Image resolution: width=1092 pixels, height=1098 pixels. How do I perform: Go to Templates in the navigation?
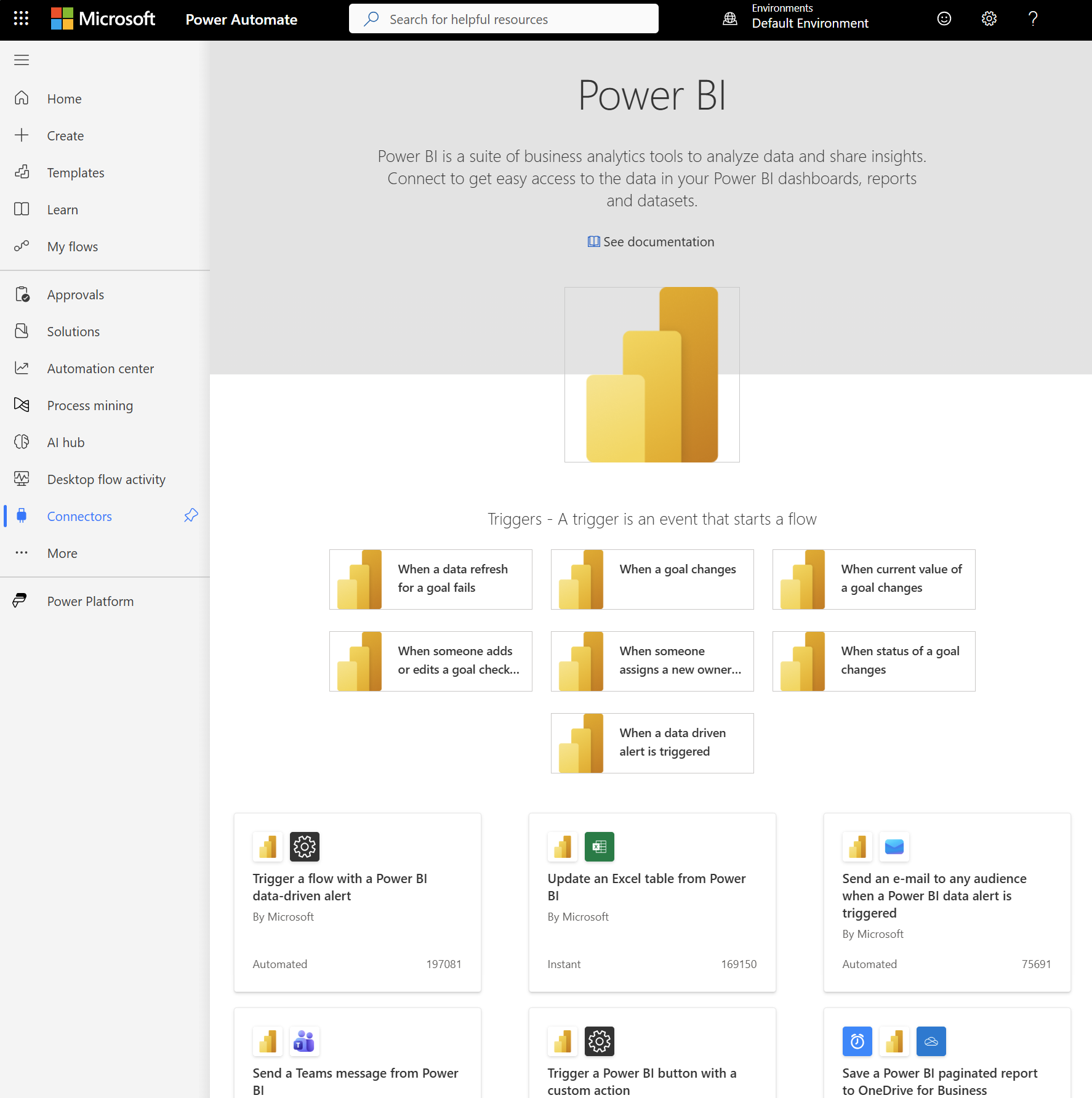click(76, 172)
